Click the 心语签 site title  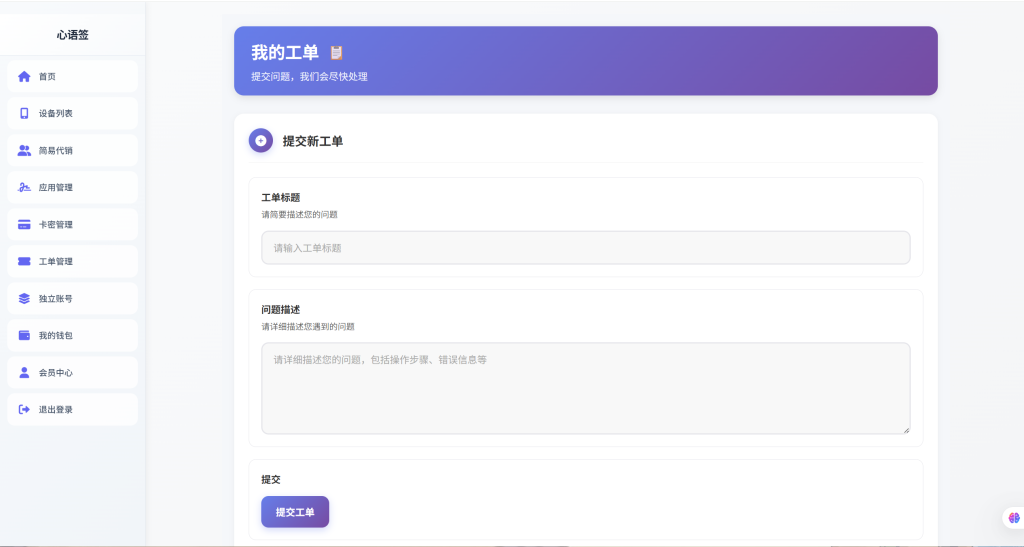(x=72, y=35)
